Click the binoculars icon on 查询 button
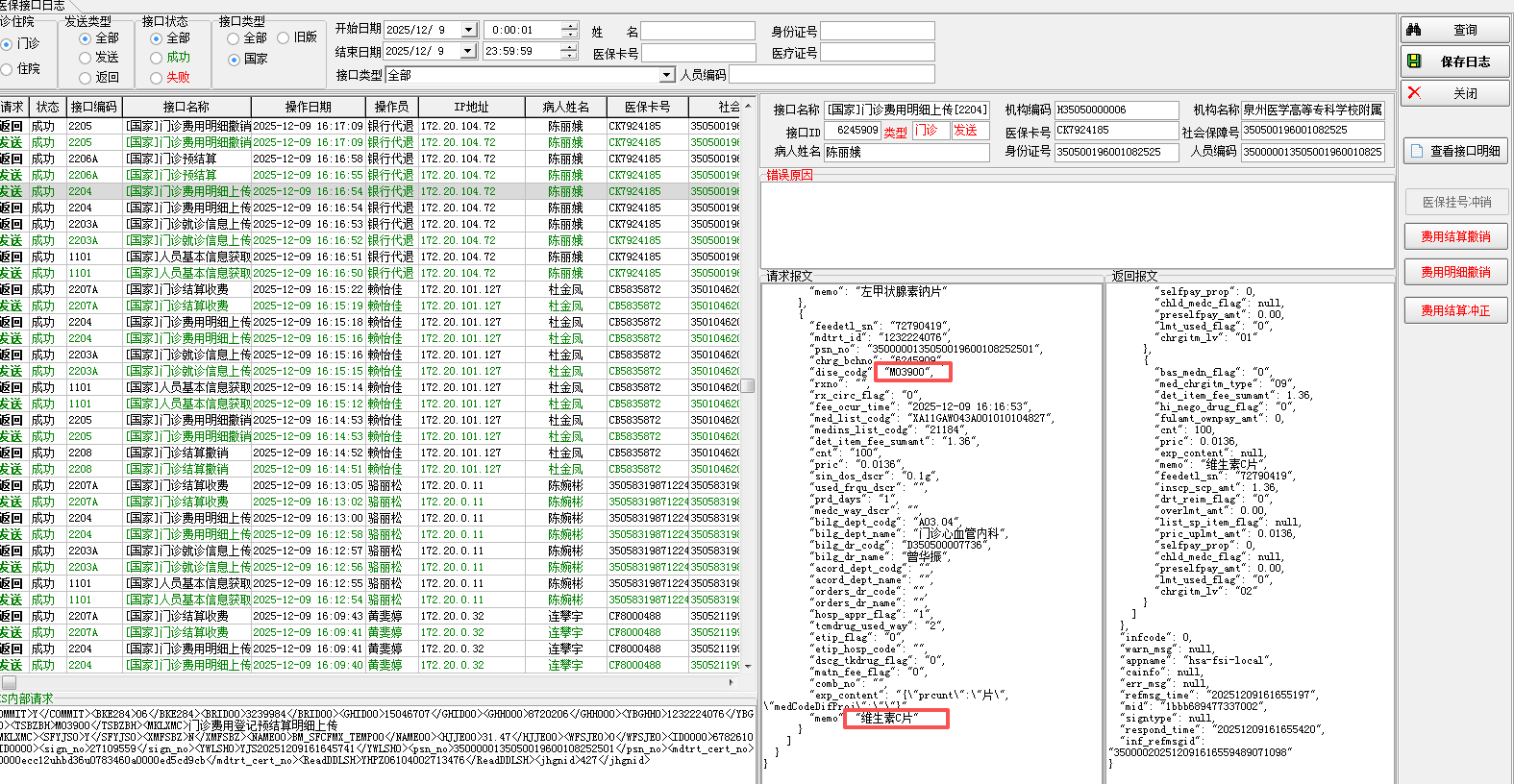Image resolution: width=1514 pixels, height=784 pixels. pos(1414,30)
